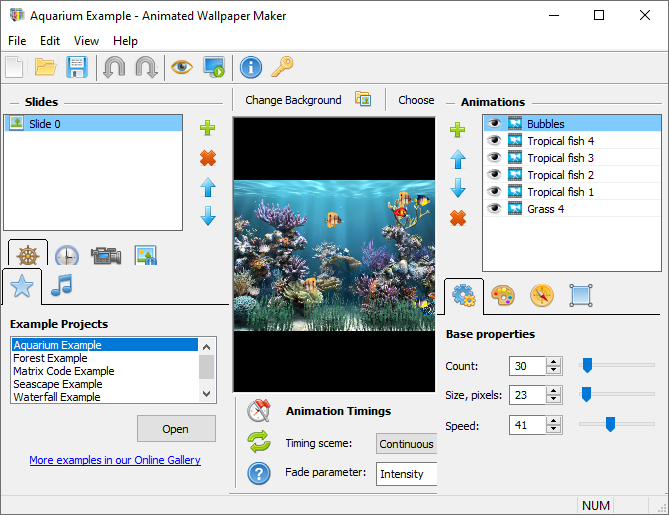Open the About info icon in toolbar

click(x=250, y=67)
